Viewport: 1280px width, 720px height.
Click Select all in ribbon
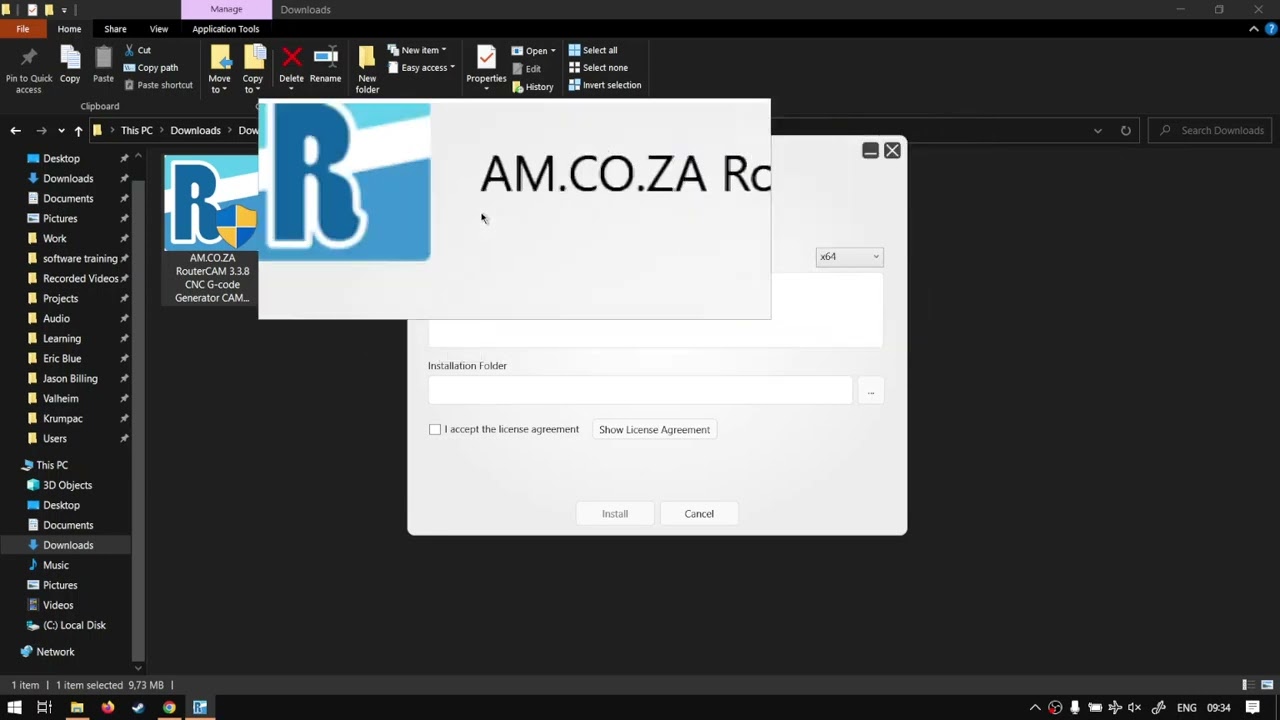[593, 50]
